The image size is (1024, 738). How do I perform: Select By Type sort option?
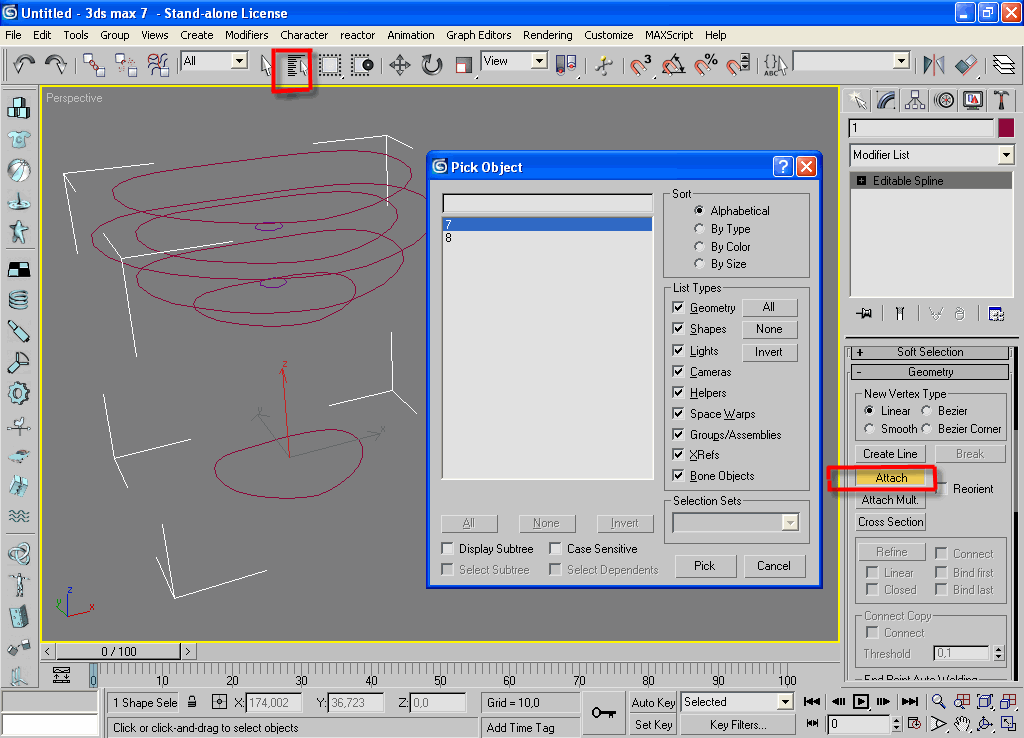tap(699, 229)
